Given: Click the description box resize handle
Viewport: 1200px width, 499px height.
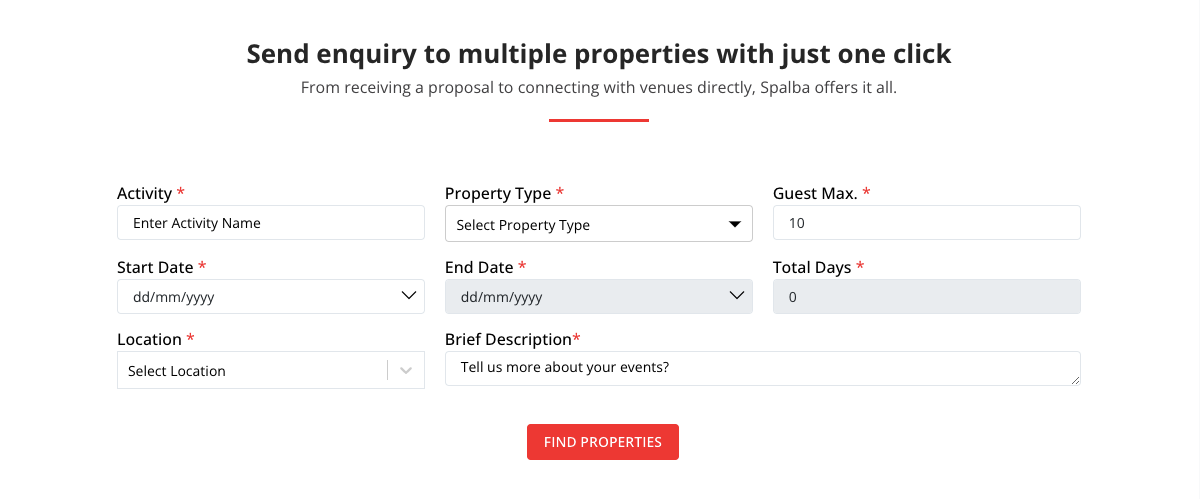Looking at the screenshot, I should pos(1076,380).
